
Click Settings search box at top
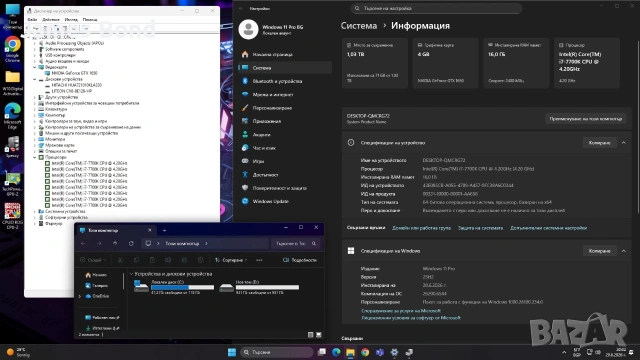point(437,8)
